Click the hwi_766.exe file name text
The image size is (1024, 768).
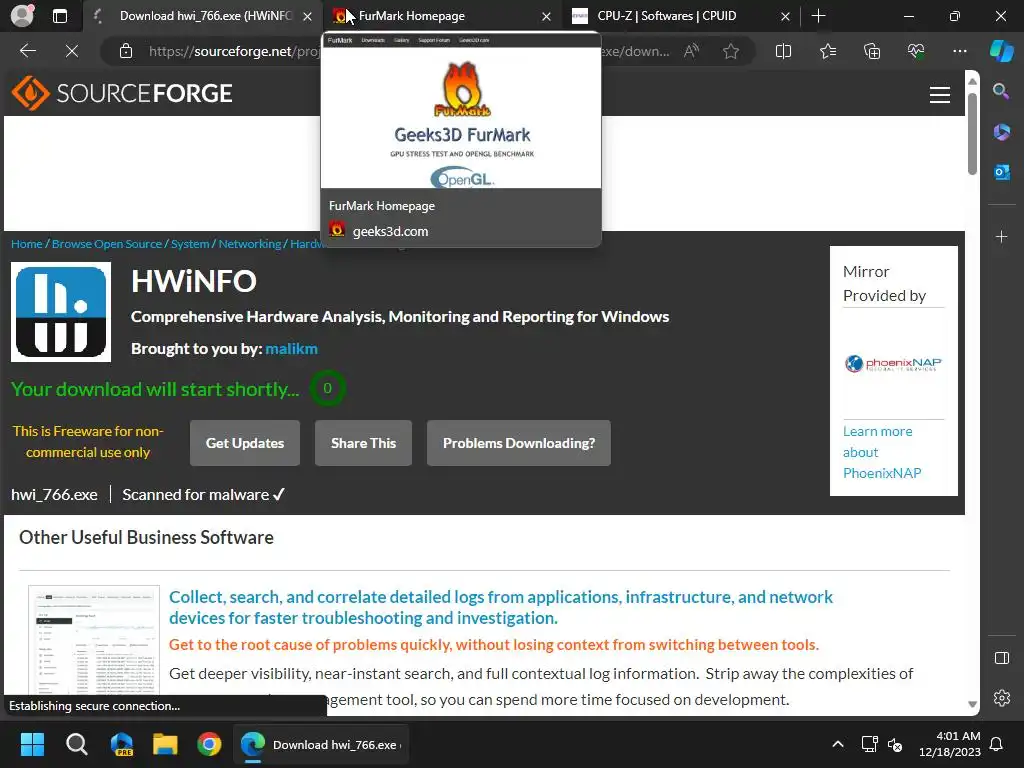(54, 494)
